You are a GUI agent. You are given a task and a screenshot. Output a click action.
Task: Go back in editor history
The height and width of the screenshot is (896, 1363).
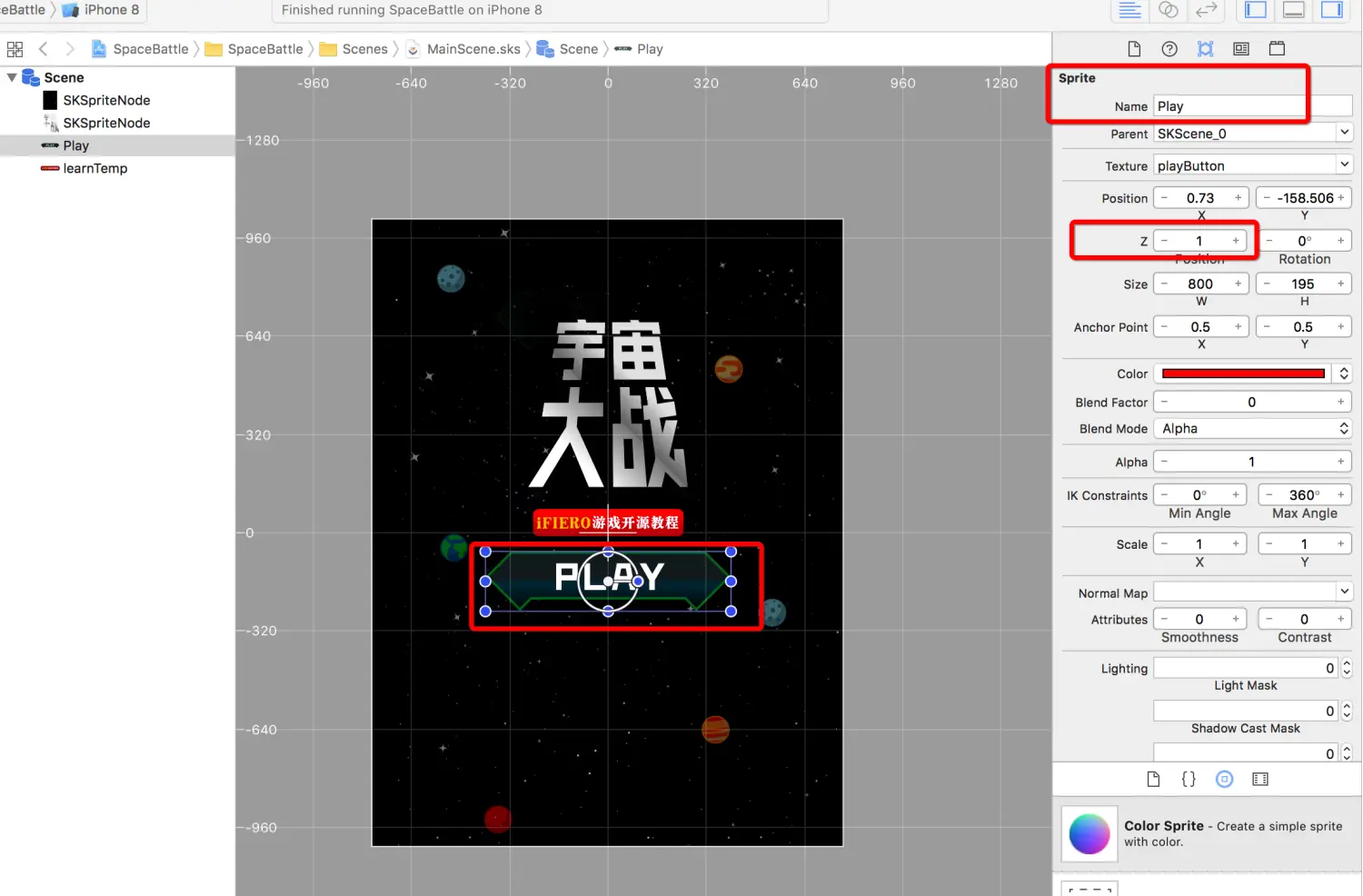point(43,49)
